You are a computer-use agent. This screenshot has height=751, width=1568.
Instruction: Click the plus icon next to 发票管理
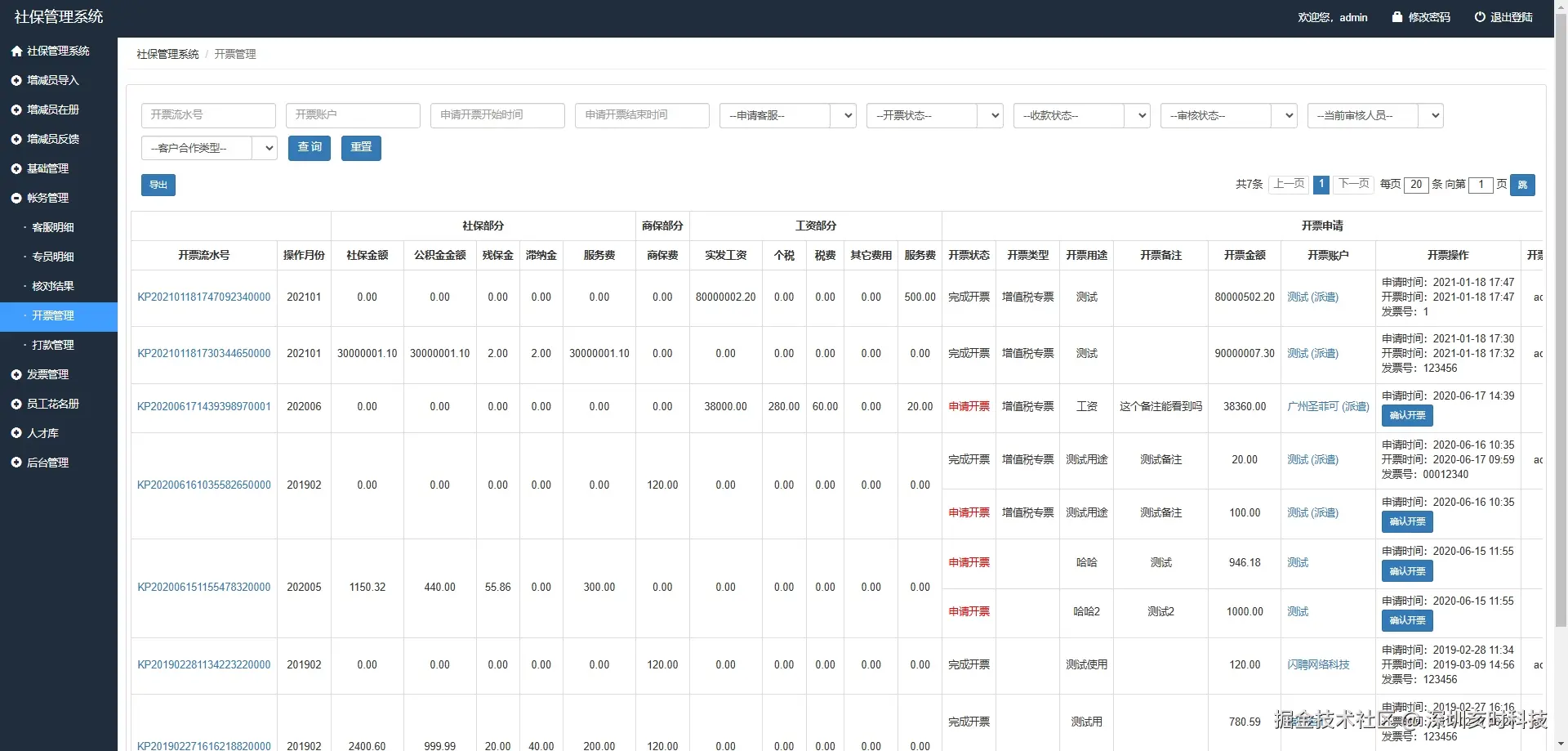pyautogui.click(x=16, y=375)
